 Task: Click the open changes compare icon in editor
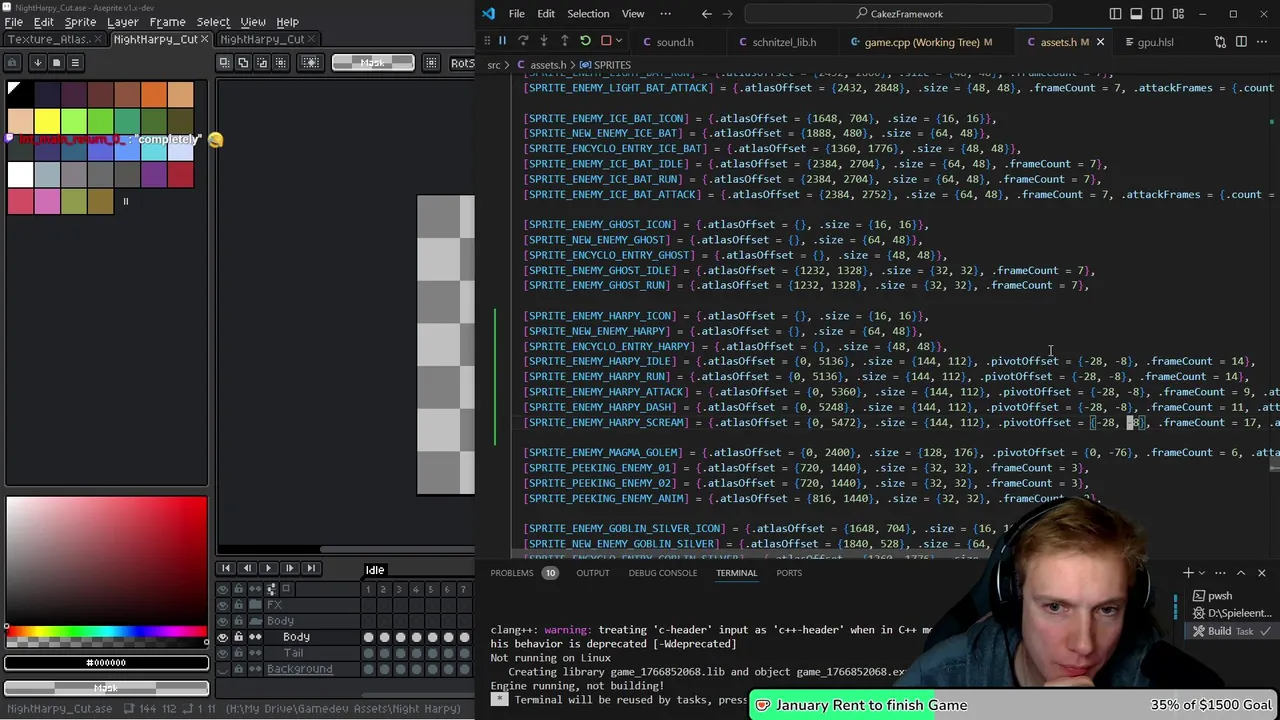pyautogui.click(x=1220, y=42)
